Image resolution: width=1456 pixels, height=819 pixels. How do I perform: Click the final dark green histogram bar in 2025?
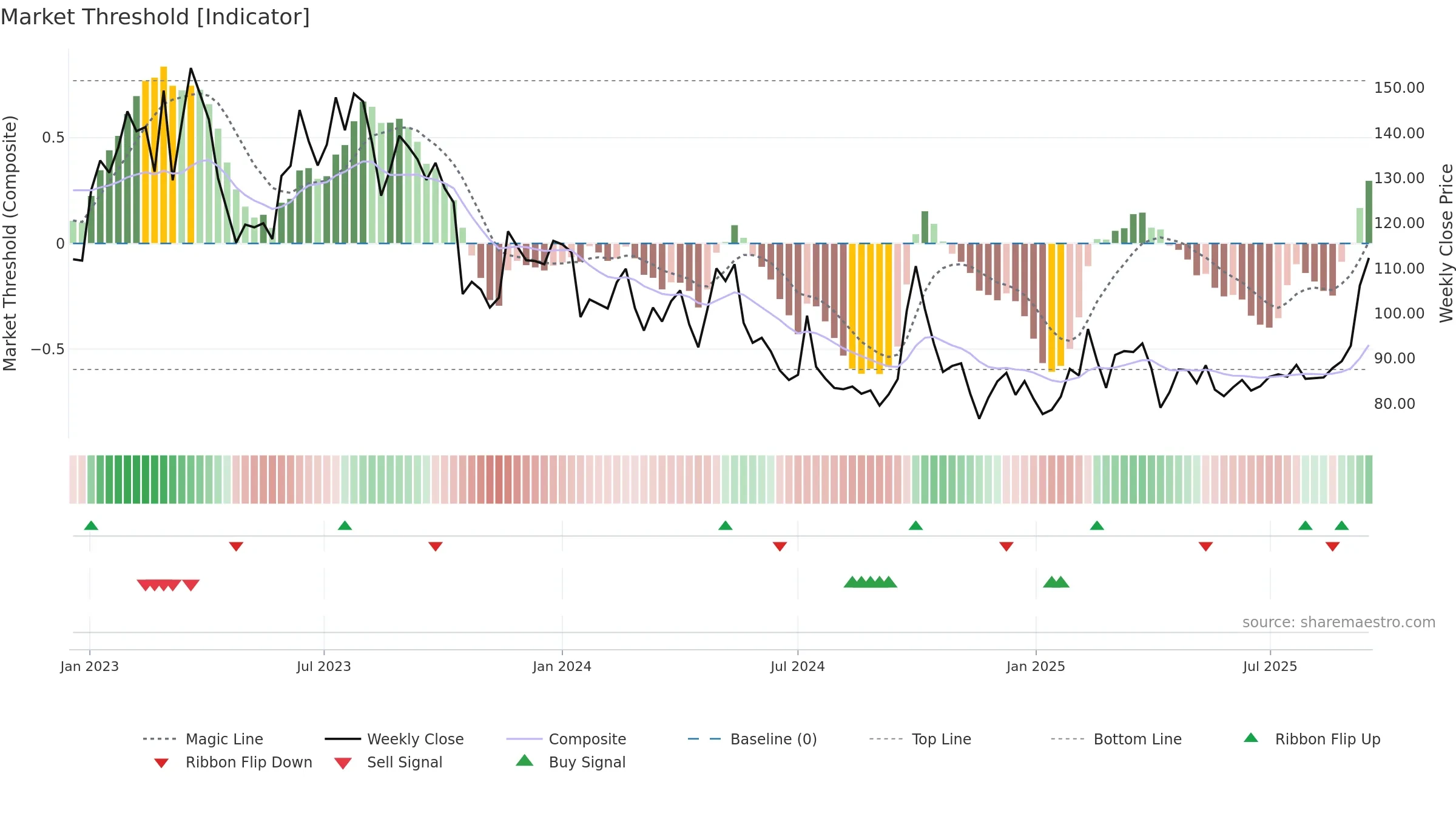pyautogui.click(x=1369, y=212)
